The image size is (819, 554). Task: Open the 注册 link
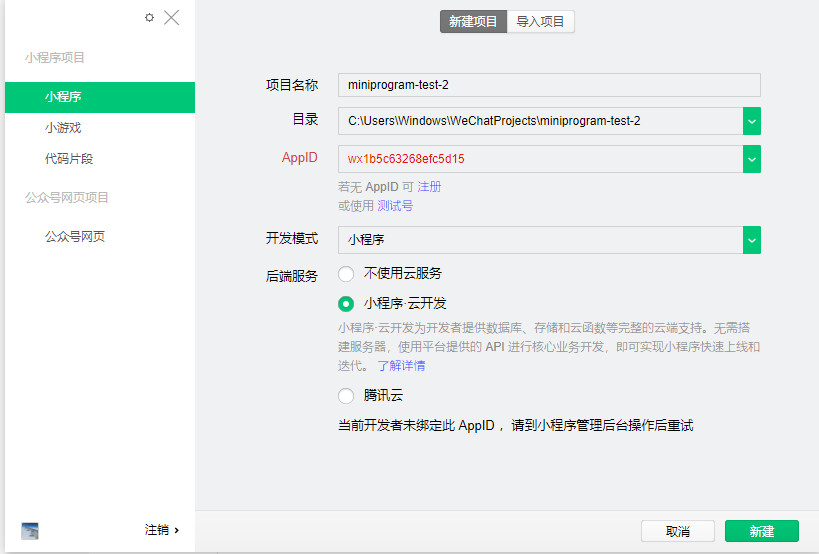point(429,187)
